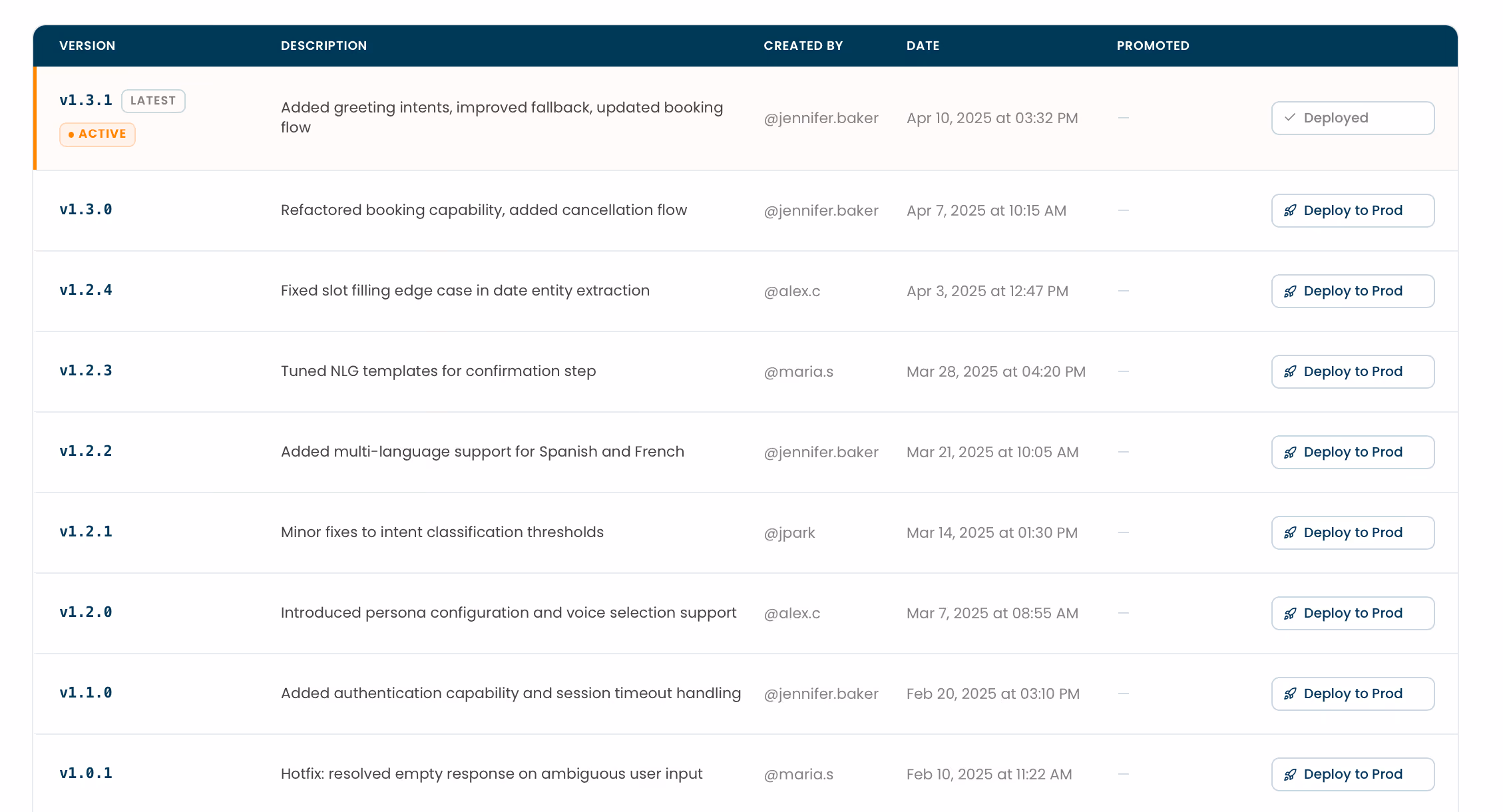Viewport: 1503px width, 812px height.
Task: Select version label v1.3.1
Action: coord(86,101)
